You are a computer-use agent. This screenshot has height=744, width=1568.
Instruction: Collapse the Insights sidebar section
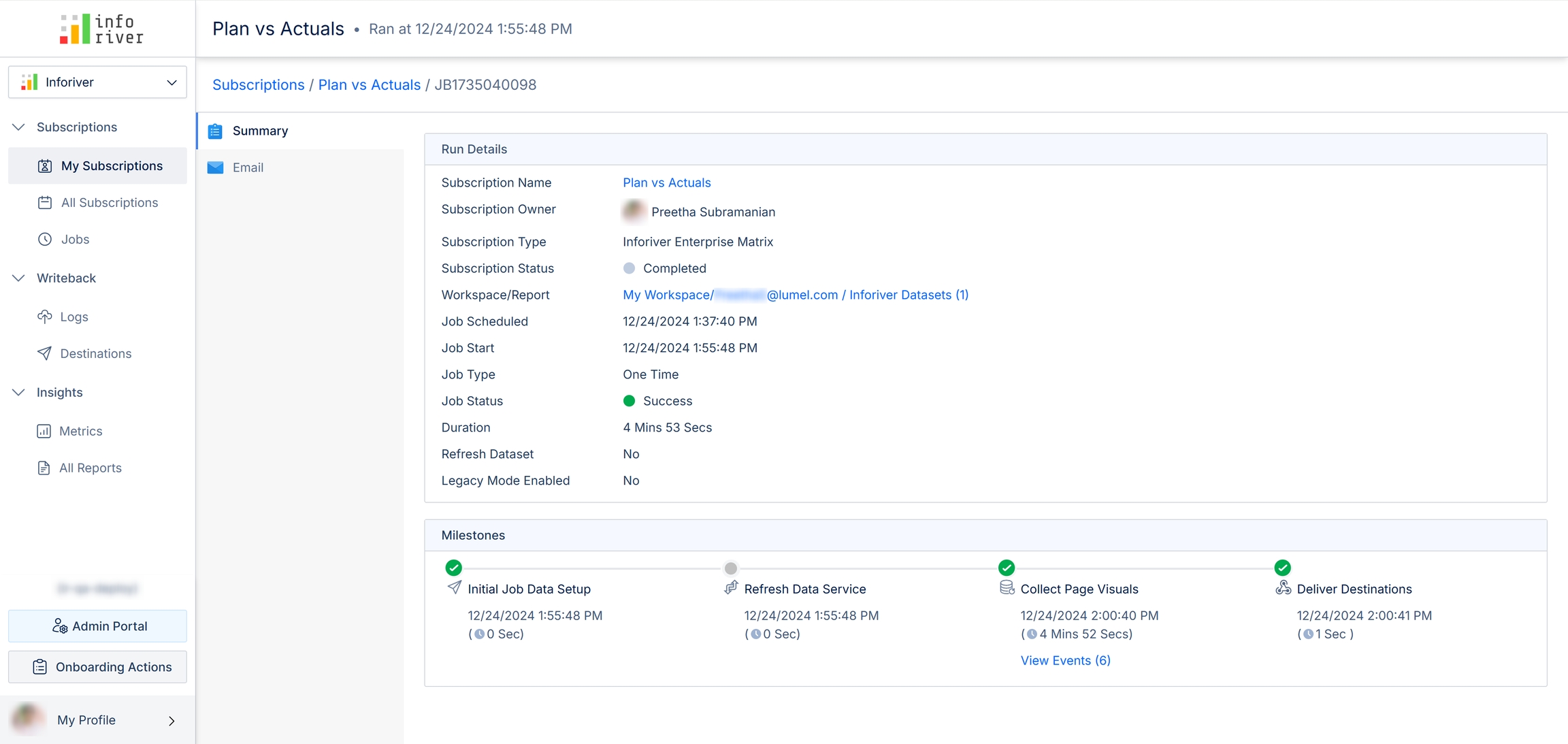tap(19, 393)
